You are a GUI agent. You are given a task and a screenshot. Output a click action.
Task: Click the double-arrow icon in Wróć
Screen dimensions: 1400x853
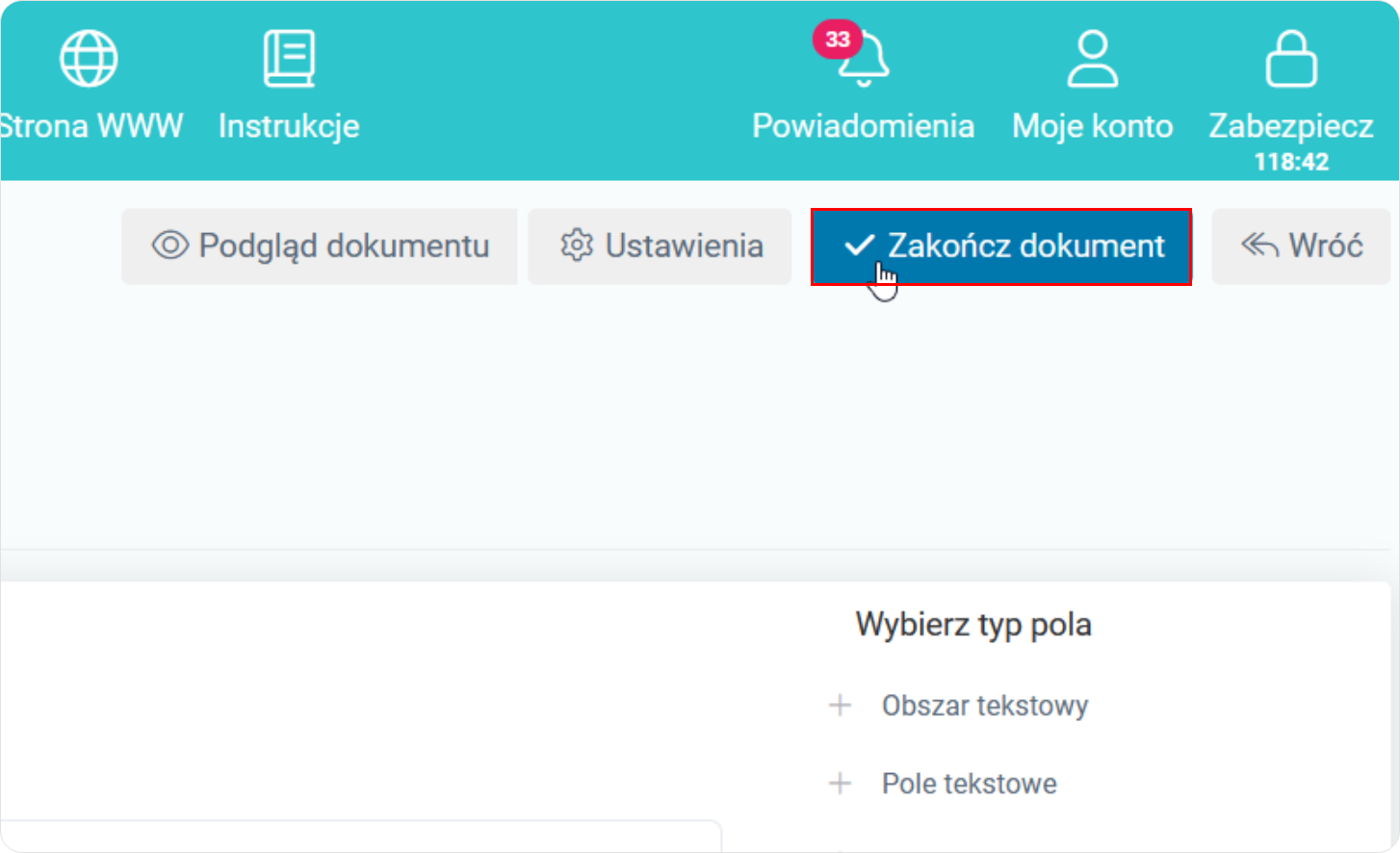pos(1259,246)
